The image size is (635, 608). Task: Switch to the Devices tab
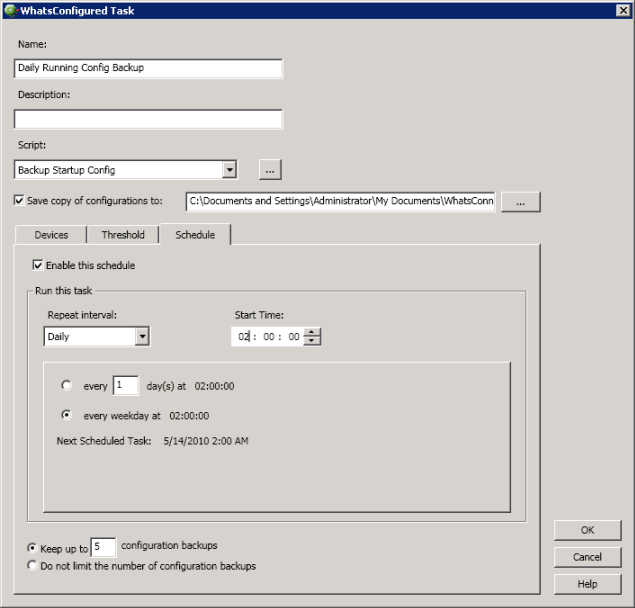click(x=51, y=235)
